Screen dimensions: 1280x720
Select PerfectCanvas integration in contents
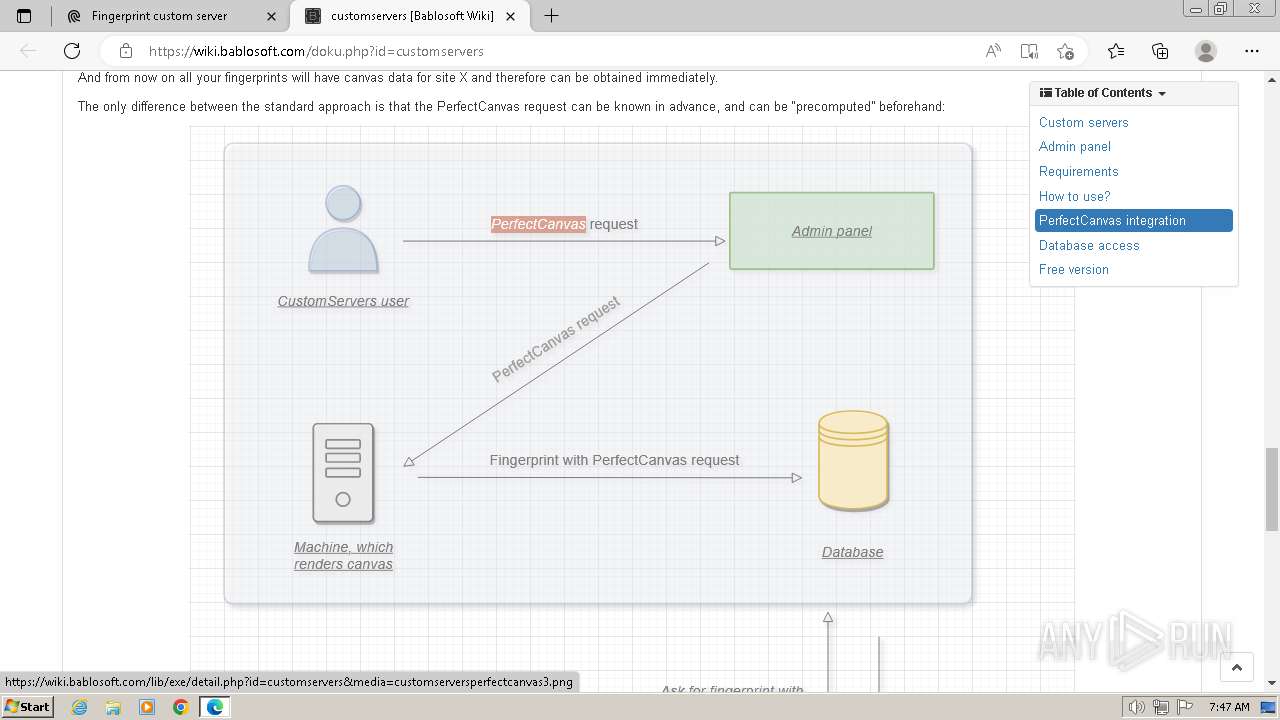click(1133, 221)
